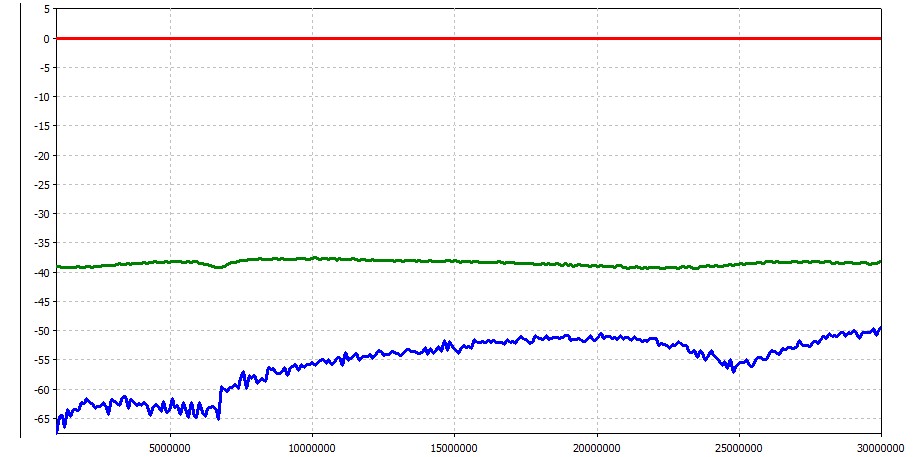Screen dimensions: 918x457
Task: Click the x-axis label 15000000
Action: (454, 445)
